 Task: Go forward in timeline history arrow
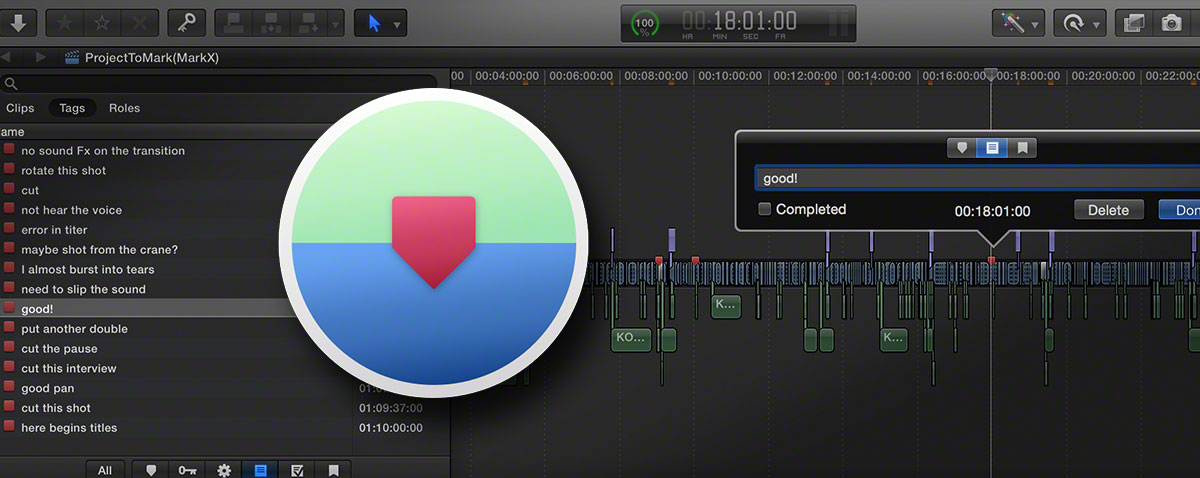pyautogui.click(x=40, y=57)
